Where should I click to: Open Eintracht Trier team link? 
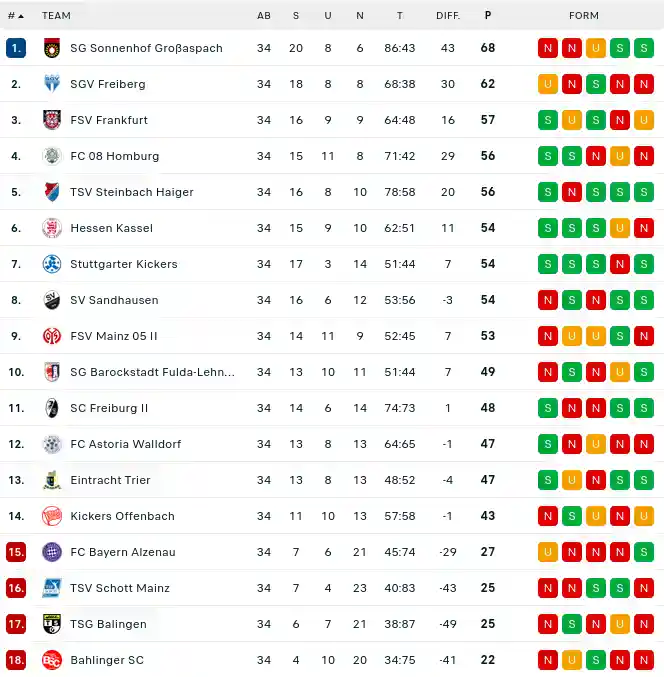pyautogui.click(x=110, y=480)
